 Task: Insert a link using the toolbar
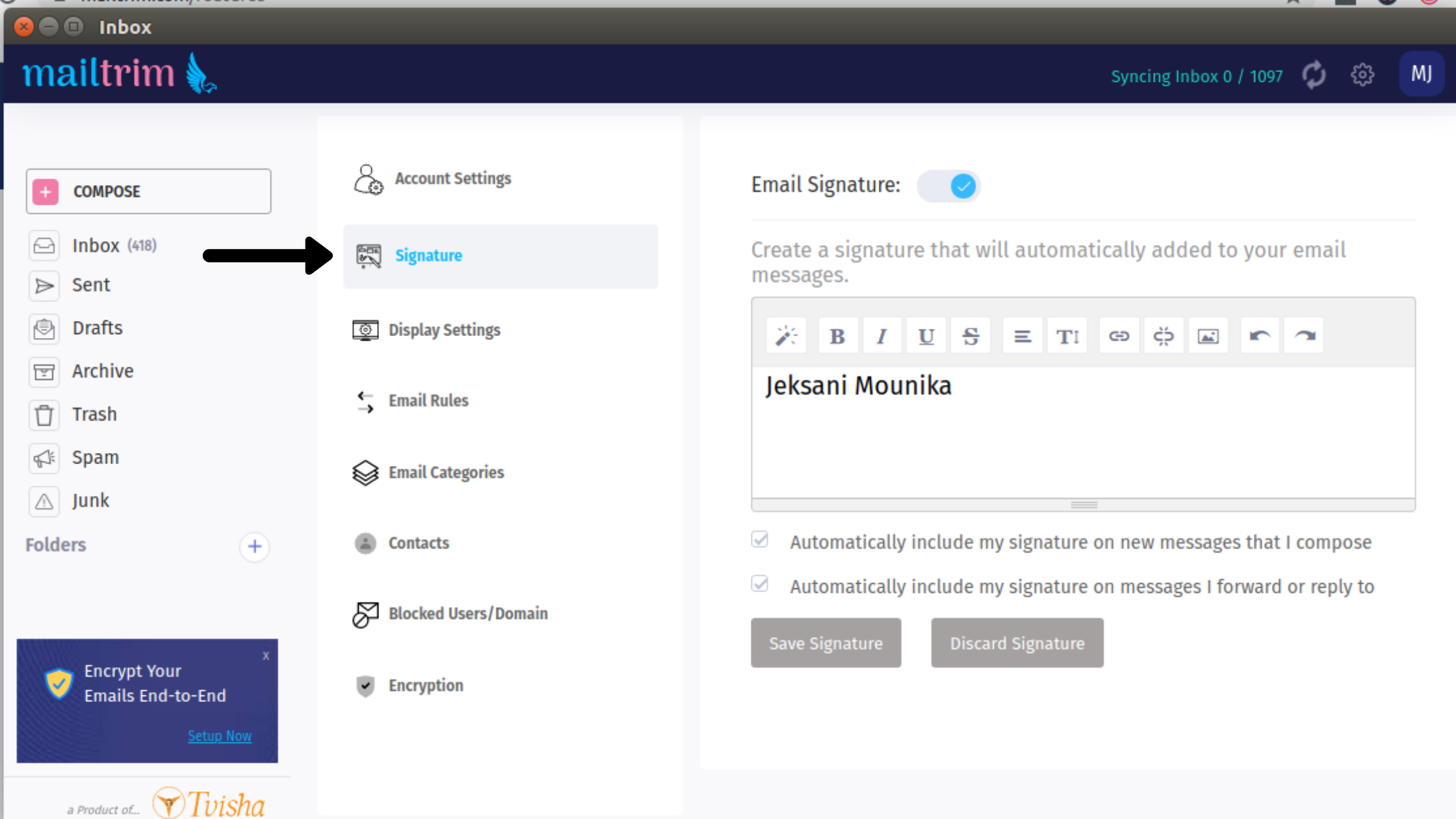coord(1119,336)
